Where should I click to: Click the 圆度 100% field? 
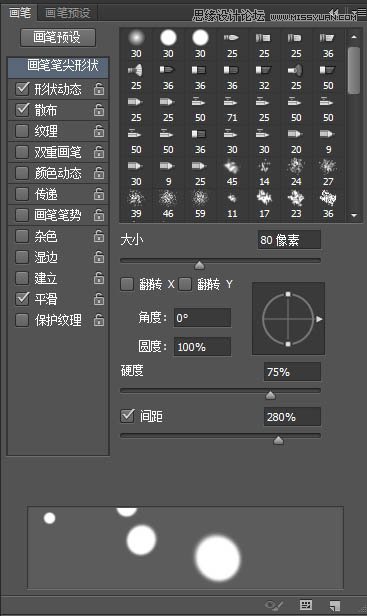point(202,347)
